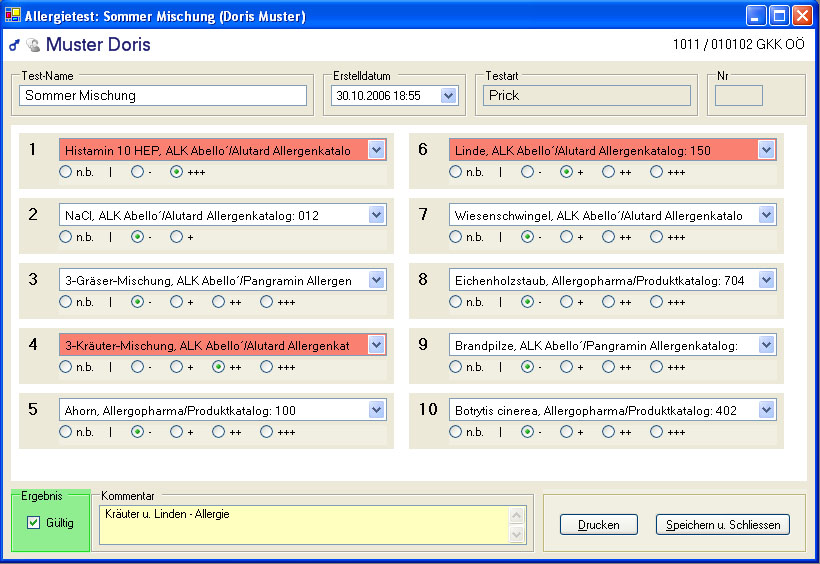Open allergen dropdown for test 2 NaCl

tap(377, 215)
